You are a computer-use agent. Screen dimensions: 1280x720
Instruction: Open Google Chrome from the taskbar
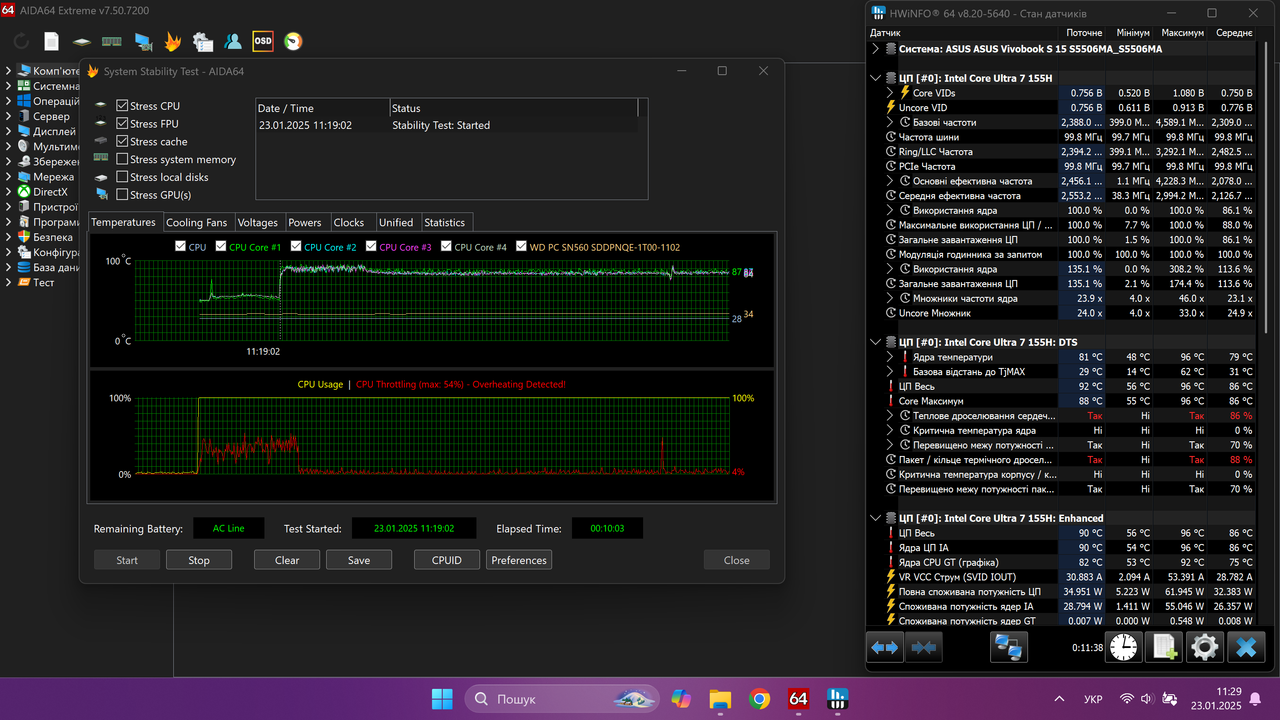[x=759, y=698]
